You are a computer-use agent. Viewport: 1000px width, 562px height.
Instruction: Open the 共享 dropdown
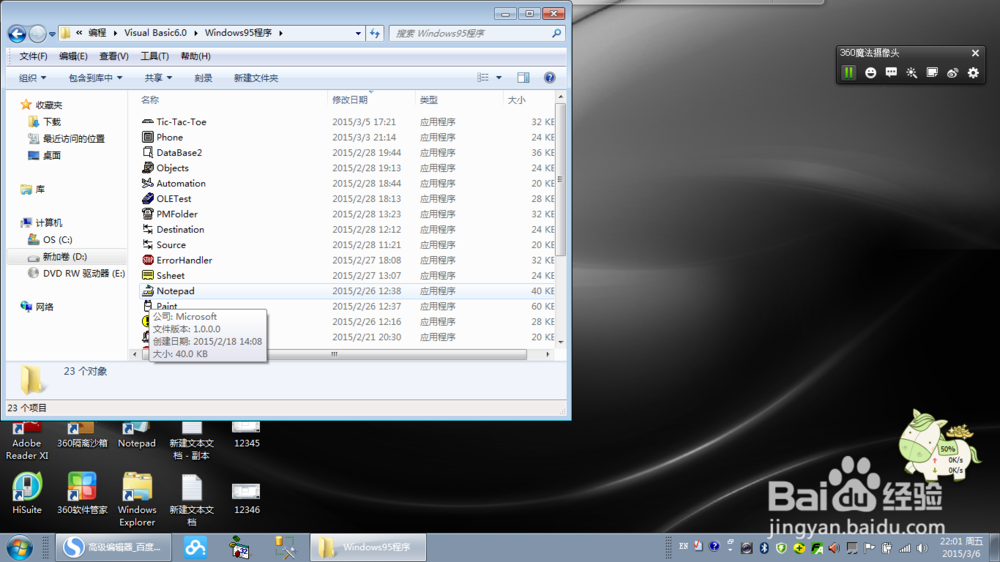coord(158,78)
